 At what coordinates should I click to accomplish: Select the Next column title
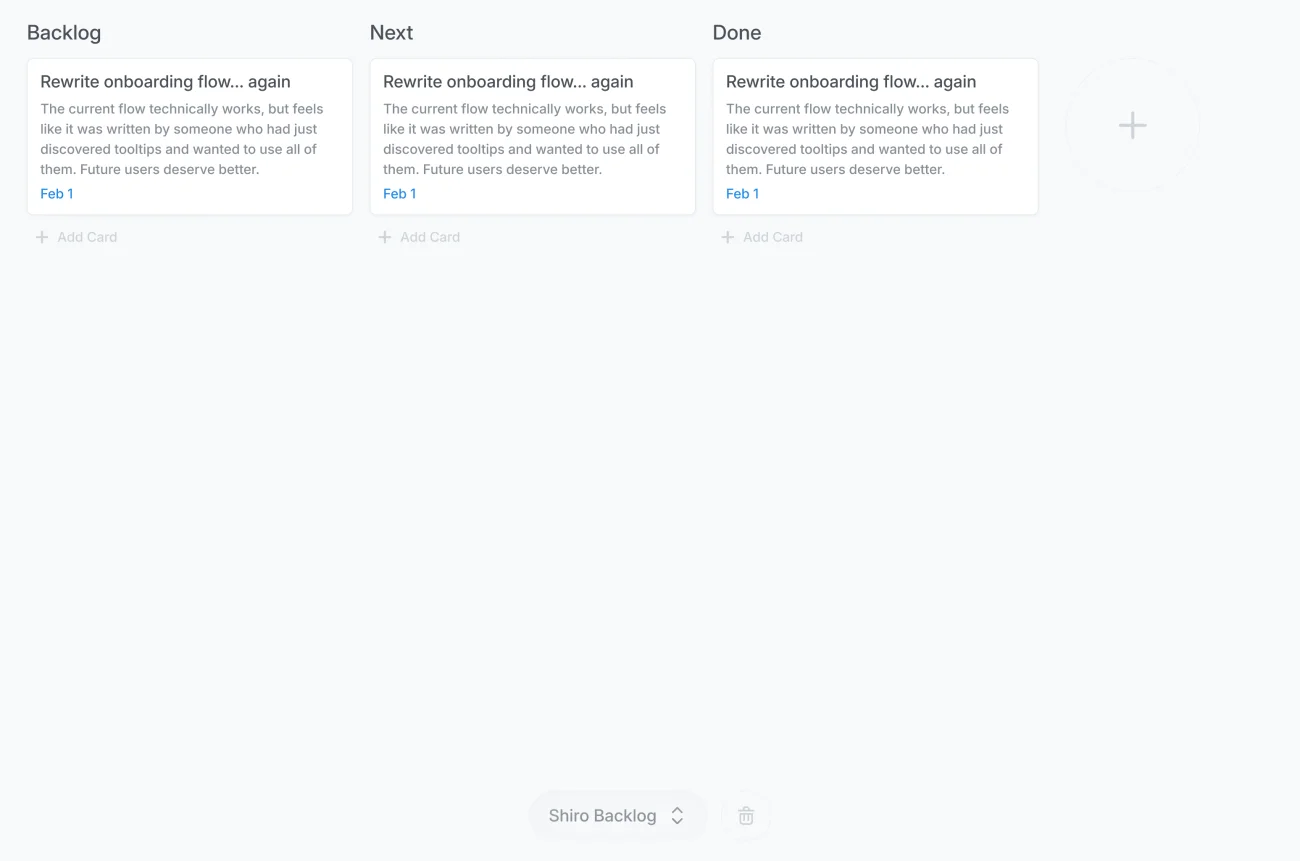click(x=391, y=33)
